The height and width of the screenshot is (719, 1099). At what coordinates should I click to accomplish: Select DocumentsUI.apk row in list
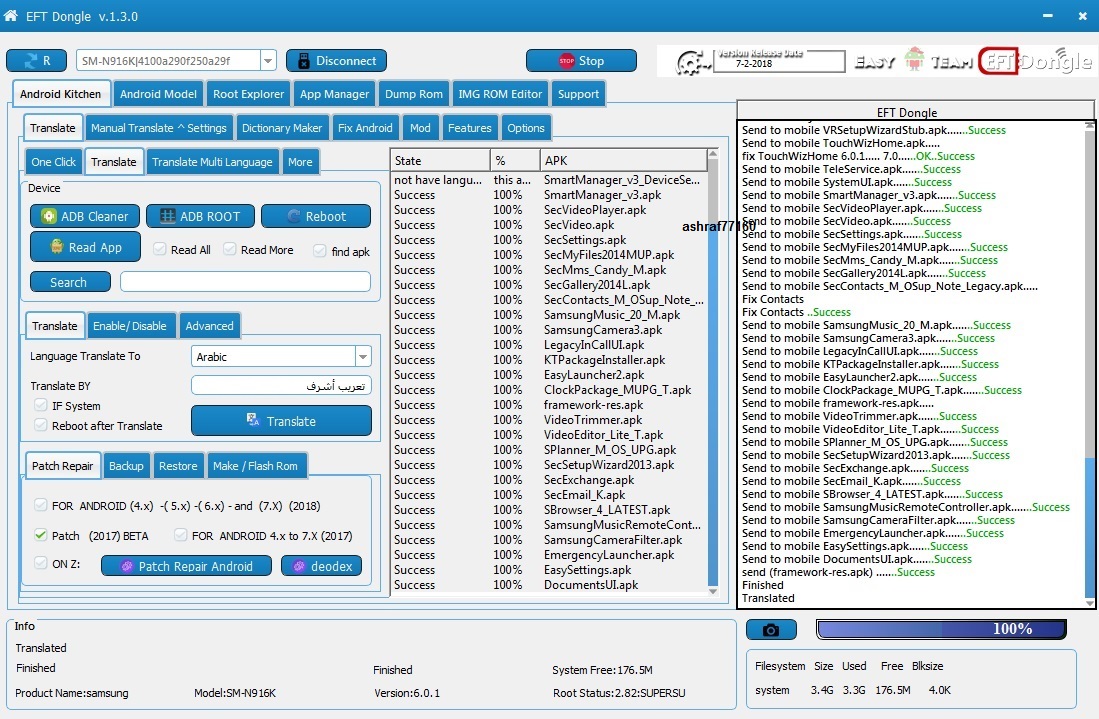pos(549,585)
